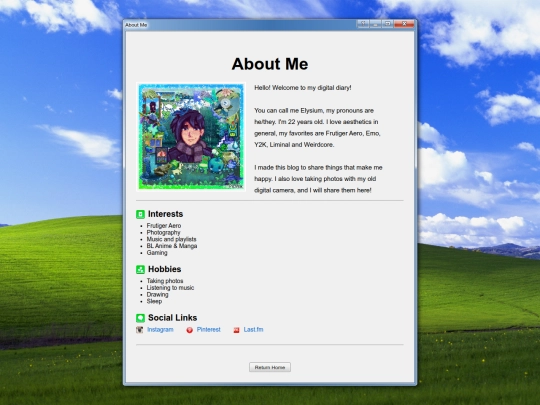
Task: Click the red Pinterest icon
Action: point(189,330)
